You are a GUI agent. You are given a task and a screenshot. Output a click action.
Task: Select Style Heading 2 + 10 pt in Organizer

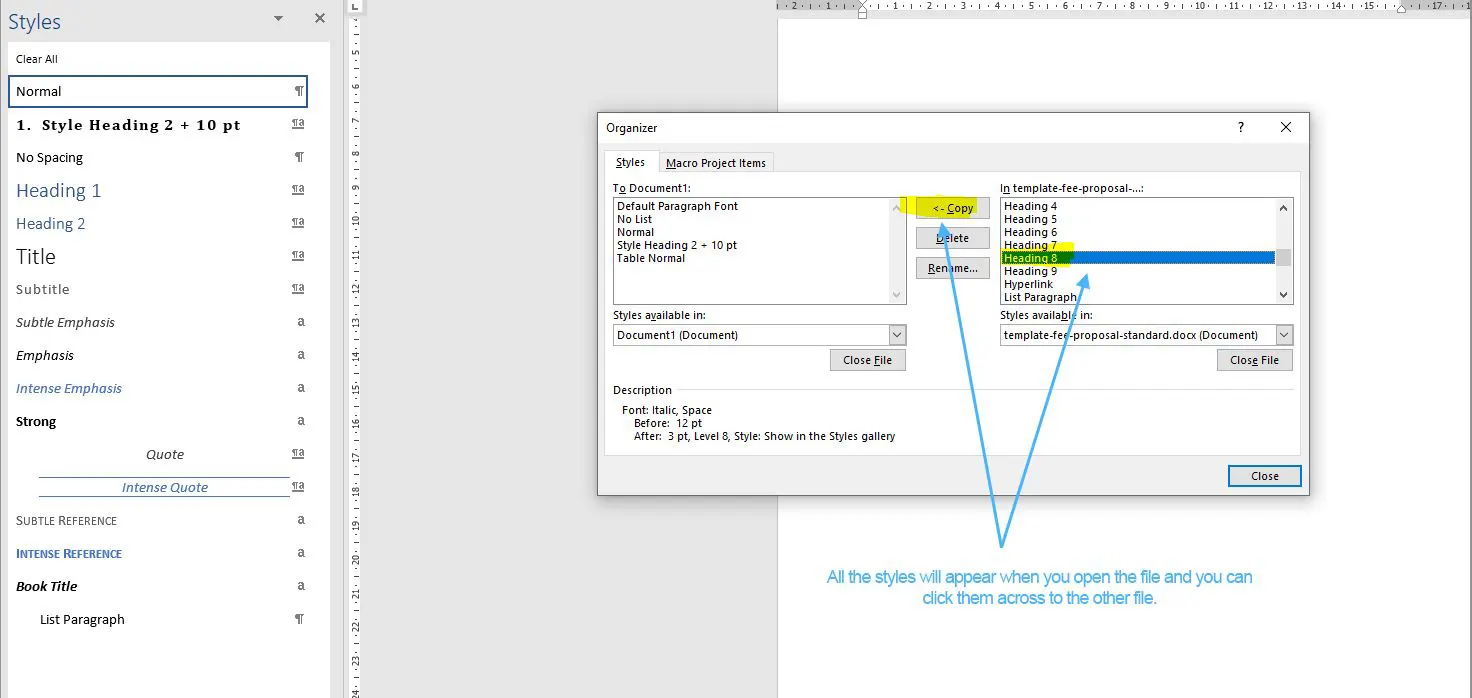[x=677, y=245]
